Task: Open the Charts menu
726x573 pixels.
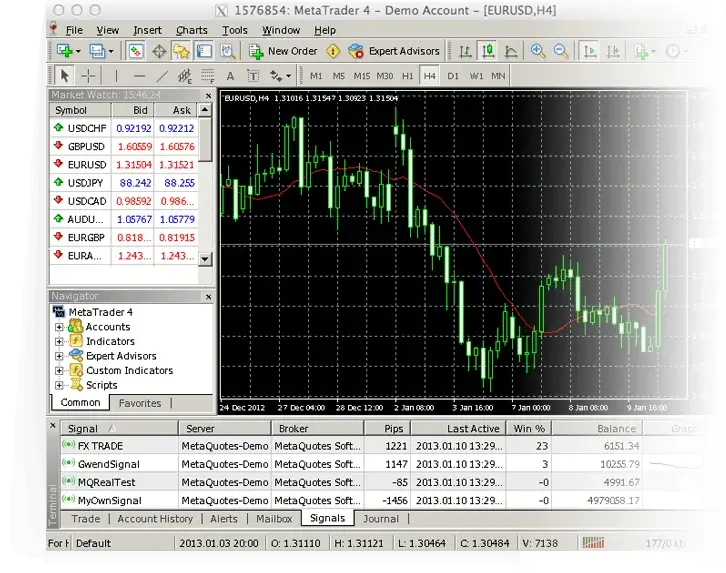Action: (191, 30)
